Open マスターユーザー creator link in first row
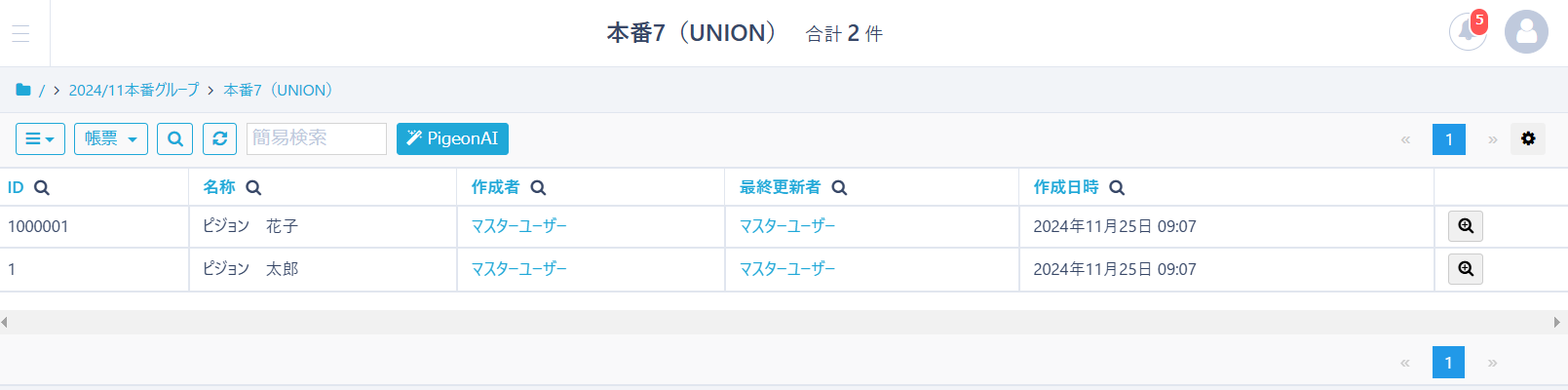The image size is (1568, 390). click(518, 226)
